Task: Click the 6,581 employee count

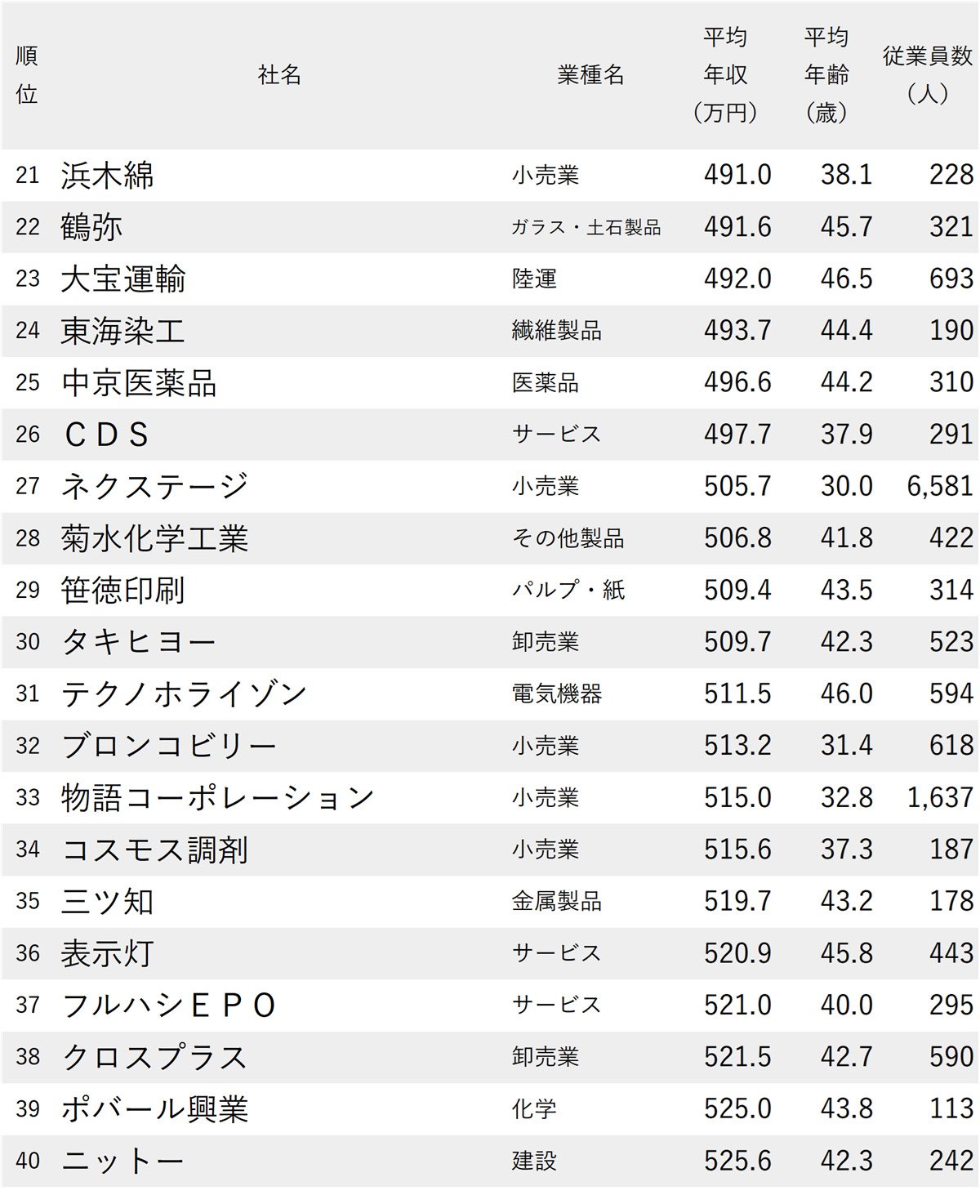Action: coord(939,486)
